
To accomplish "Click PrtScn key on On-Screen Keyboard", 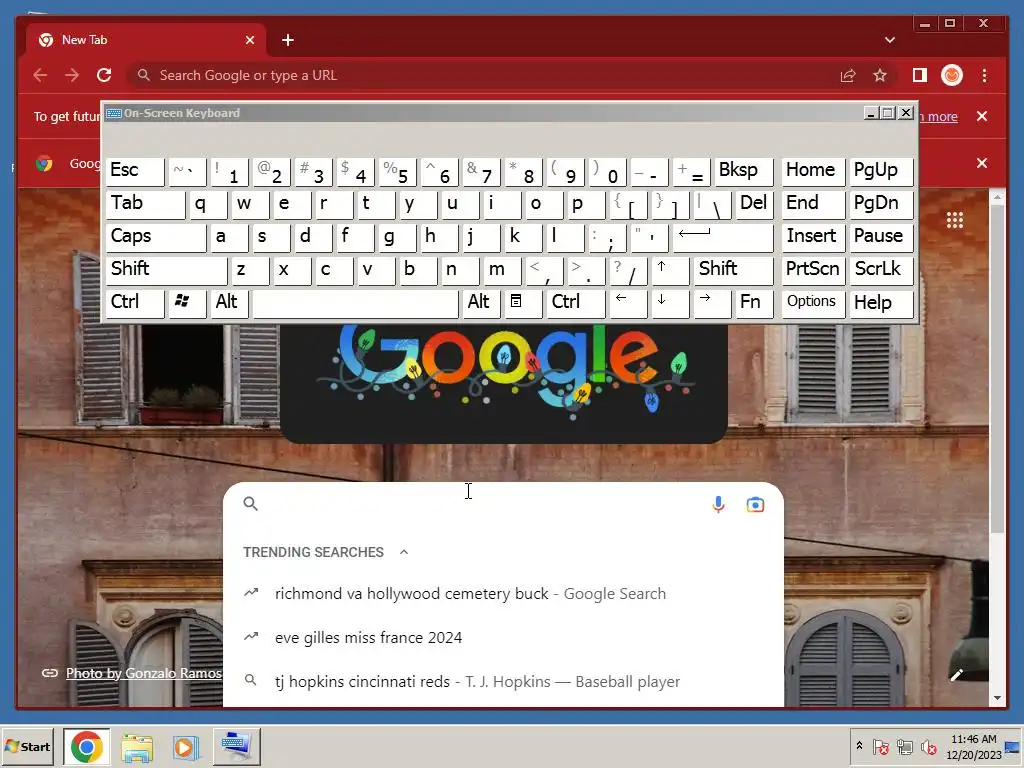I will coord(812,270).
